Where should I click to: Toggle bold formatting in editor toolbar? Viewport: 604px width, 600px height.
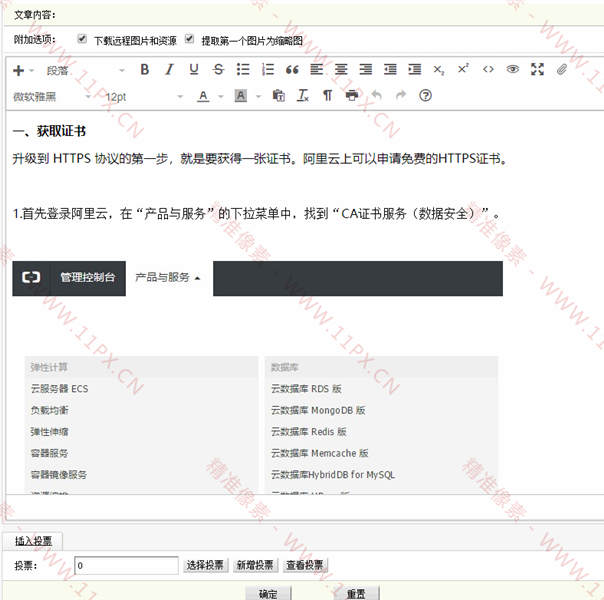(x=144, y=70)
